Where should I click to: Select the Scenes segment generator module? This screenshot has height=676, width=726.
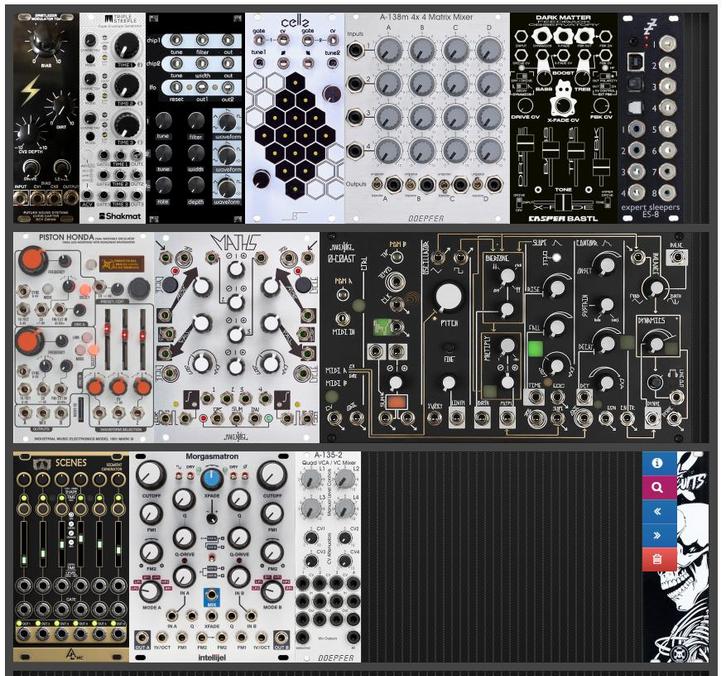click(x=71, y=557)
